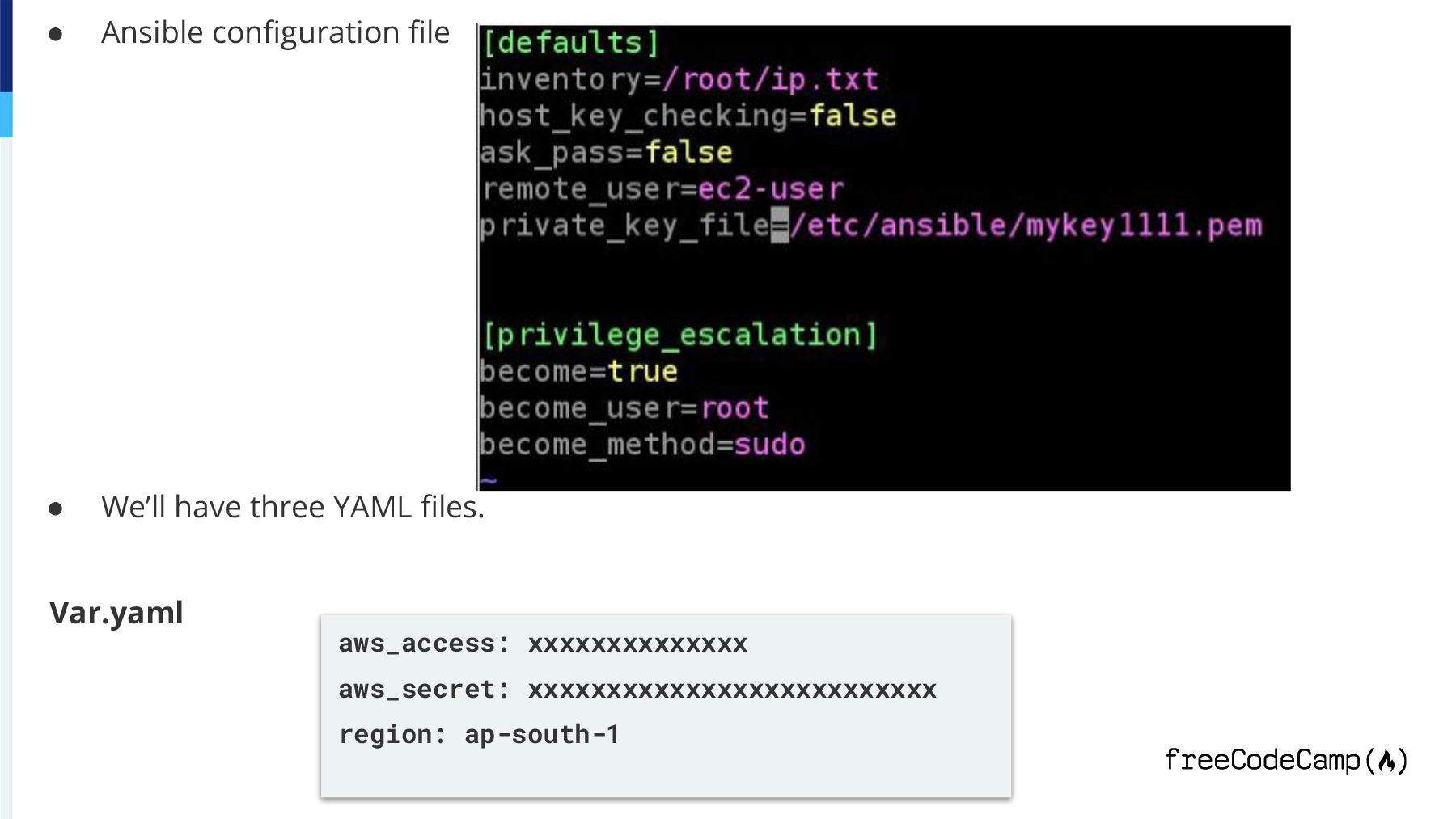The width and height of the screenshot is (1456, 819).
Task: Click the bullet before three YAML files
Action: pyautogui.click(x=56, y=509)
